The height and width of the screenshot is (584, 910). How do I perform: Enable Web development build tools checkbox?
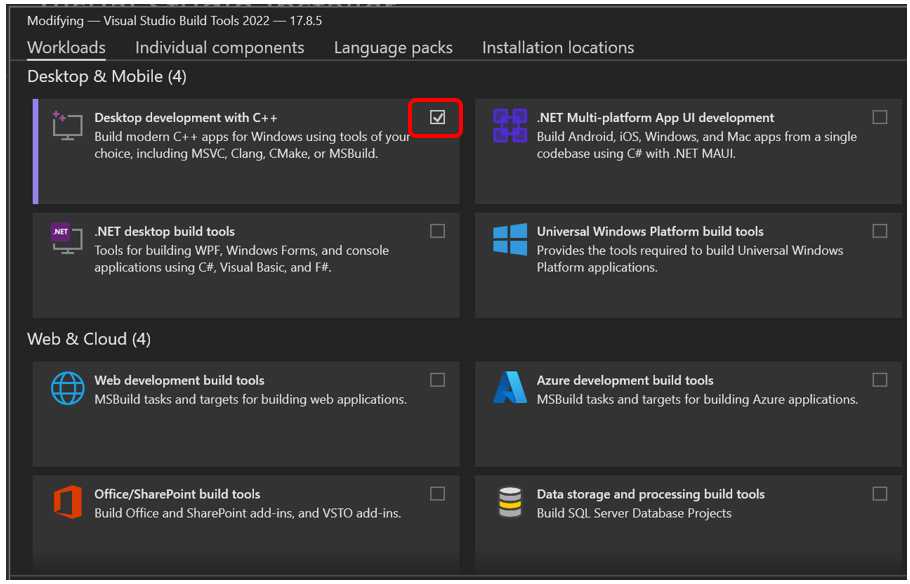click(x=437, y=380)
